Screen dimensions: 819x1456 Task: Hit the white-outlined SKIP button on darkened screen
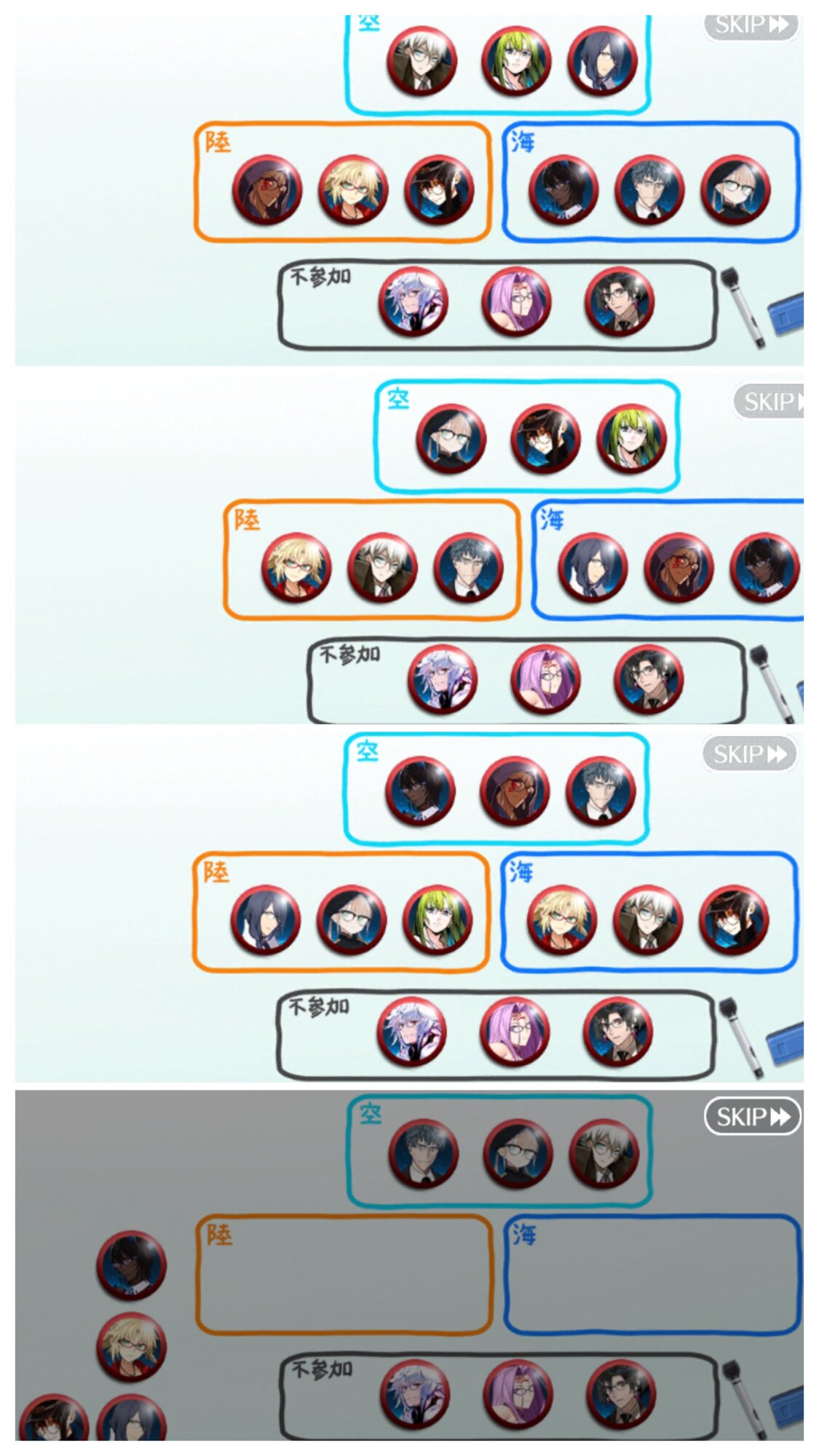click(x=752, y=1116)
